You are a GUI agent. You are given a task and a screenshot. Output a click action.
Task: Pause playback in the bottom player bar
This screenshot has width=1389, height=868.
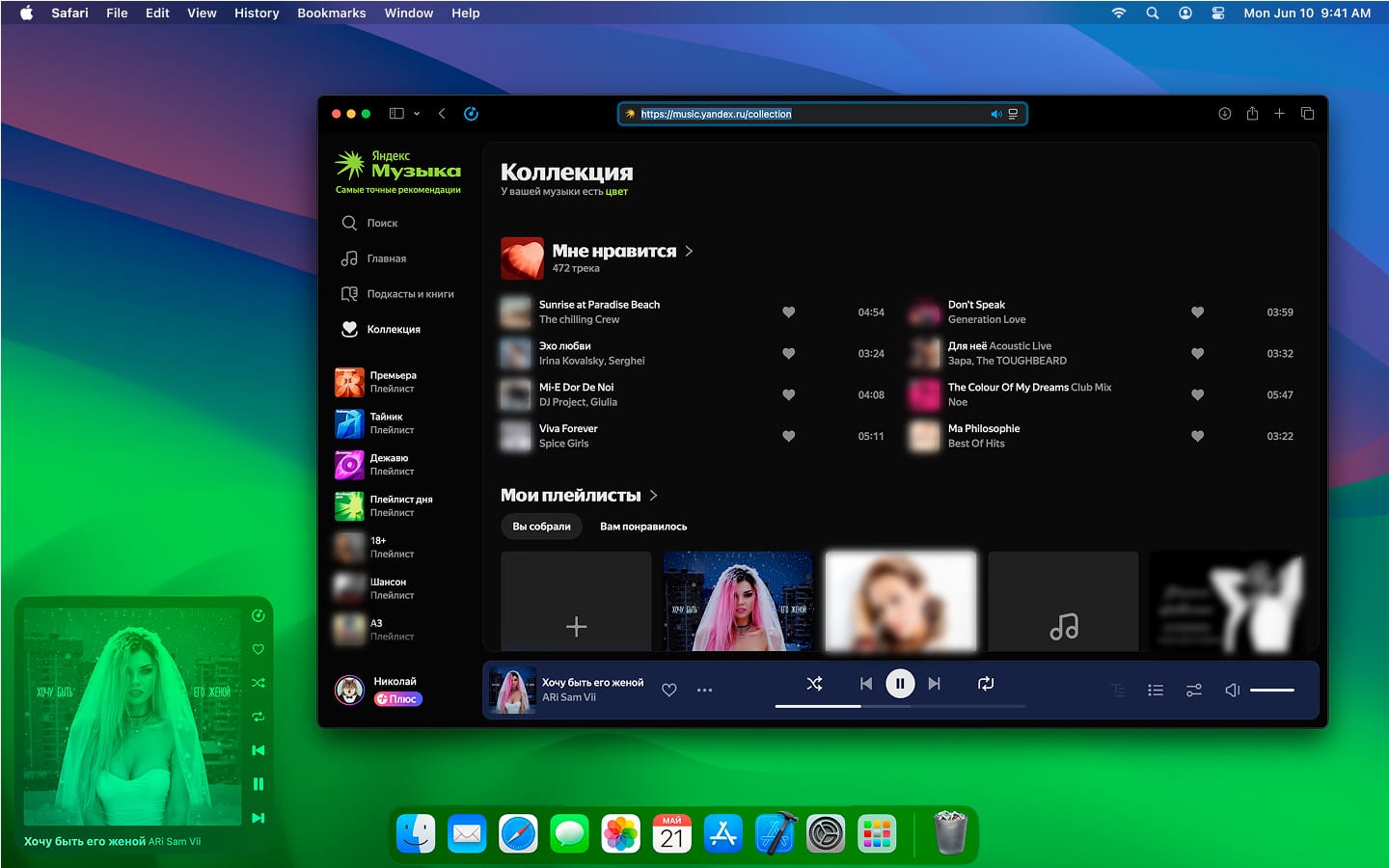point(900,684)
